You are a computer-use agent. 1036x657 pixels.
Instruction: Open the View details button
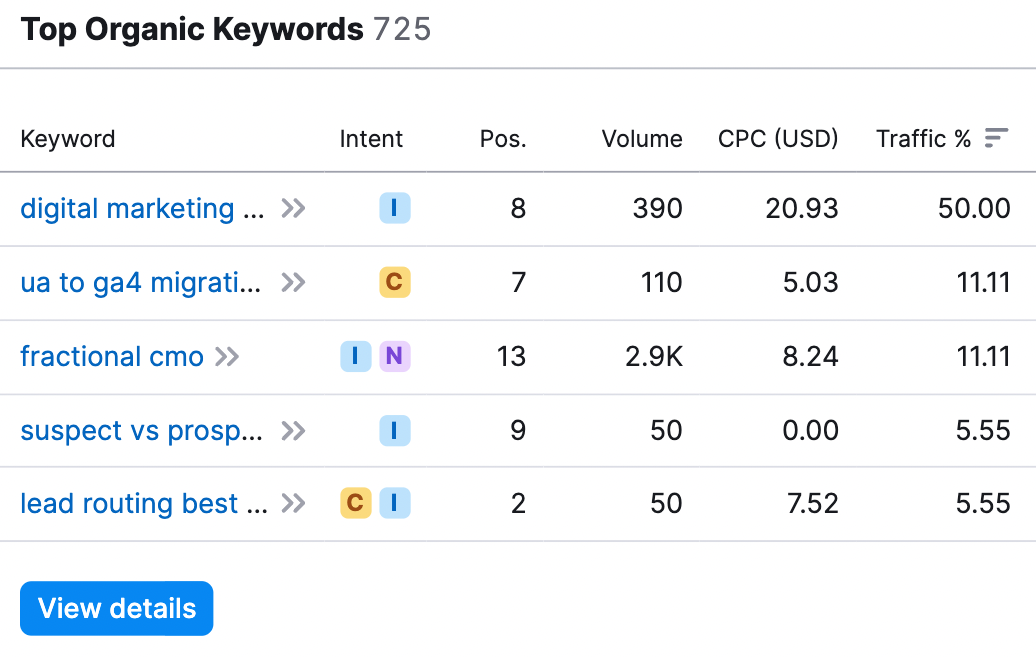(116, 608)
